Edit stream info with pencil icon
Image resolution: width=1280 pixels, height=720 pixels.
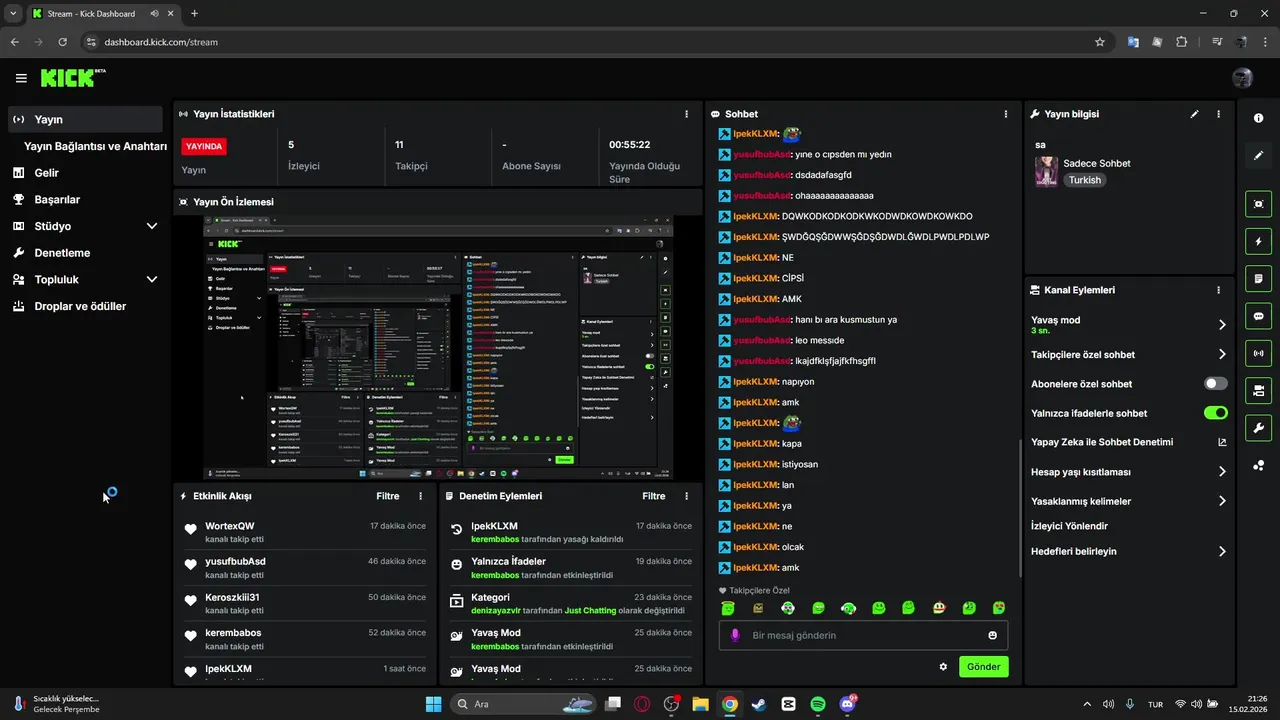pyautogui.click(x=1194, y=114)
